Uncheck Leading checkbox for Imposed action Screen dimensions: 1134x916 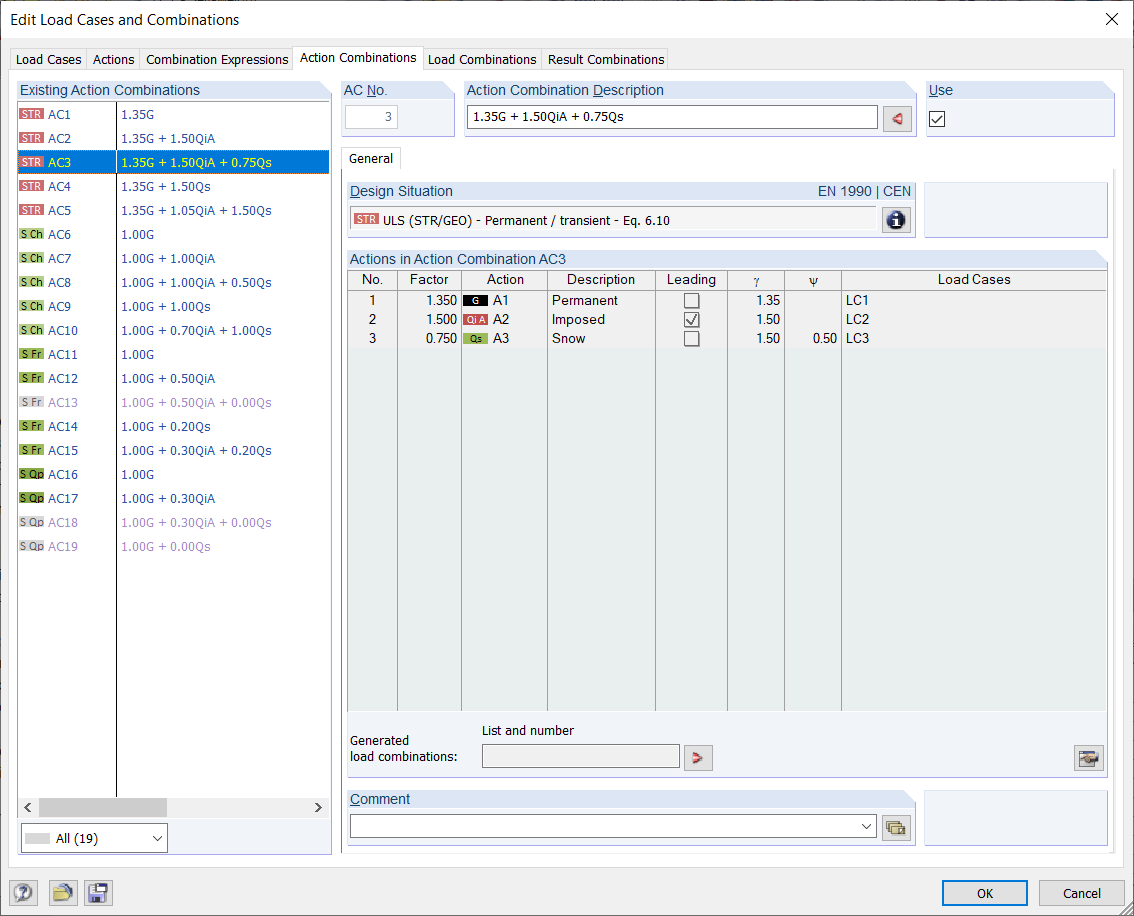point(691,320)
